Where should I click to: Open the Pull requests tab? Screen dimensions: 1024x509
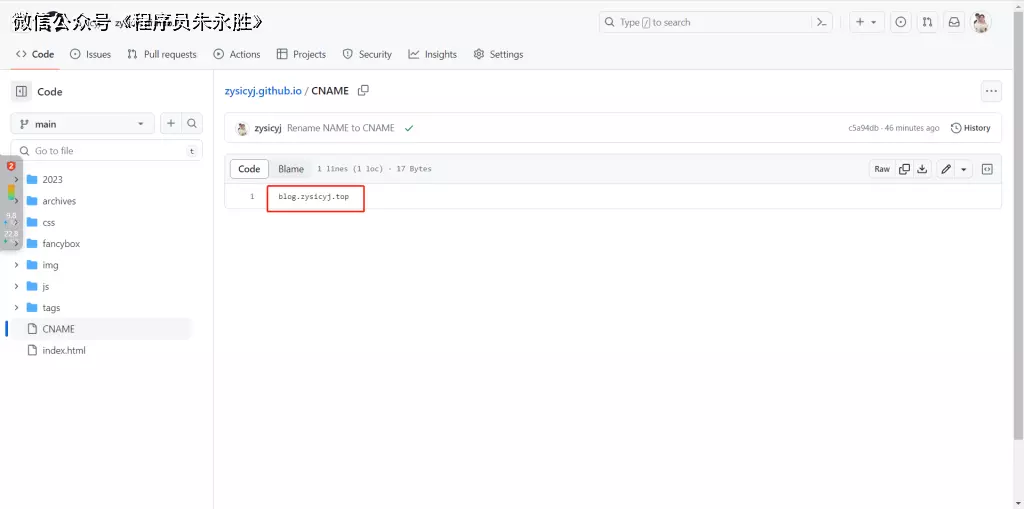pos(162,54)
